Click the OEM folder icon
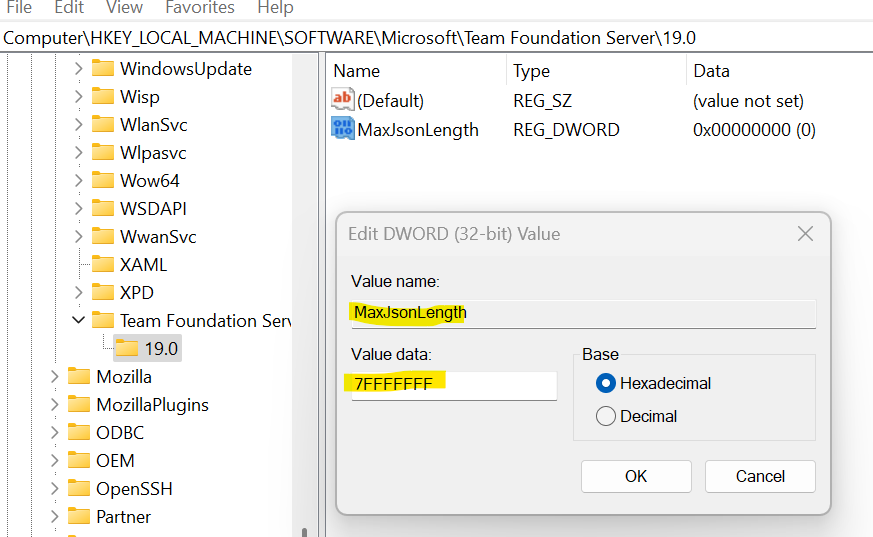 pyautogui.click(x=79, y=460)
